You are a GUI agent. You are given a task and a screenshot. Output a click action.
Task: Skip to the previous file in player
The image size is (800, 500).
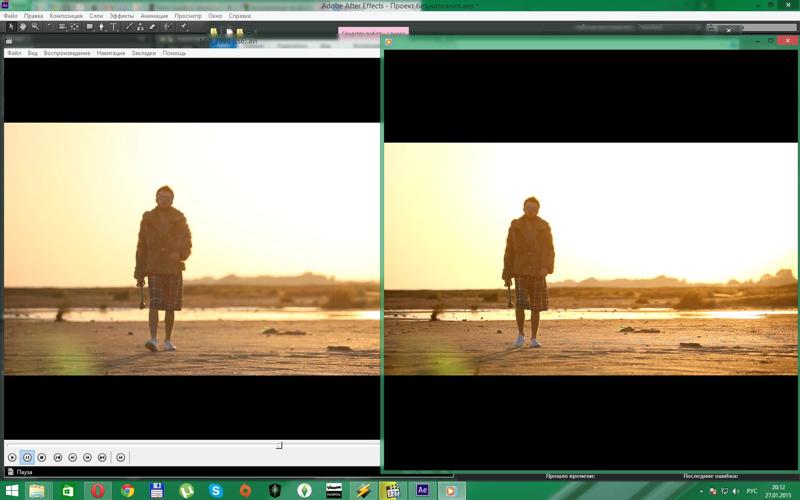pos(57,457)
